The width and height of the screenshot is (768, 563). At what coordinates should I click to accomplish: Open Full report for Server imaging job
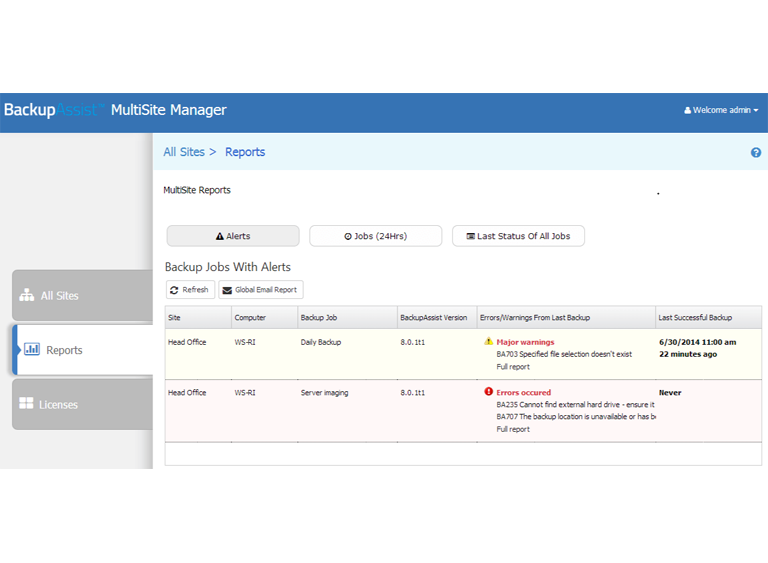click(x=513, y=429)
